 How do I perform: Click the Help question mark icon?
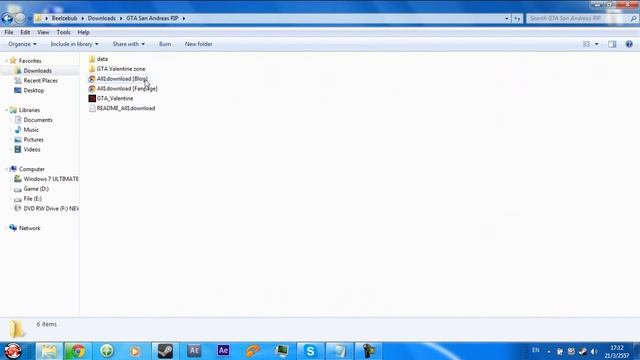(629, 44)
